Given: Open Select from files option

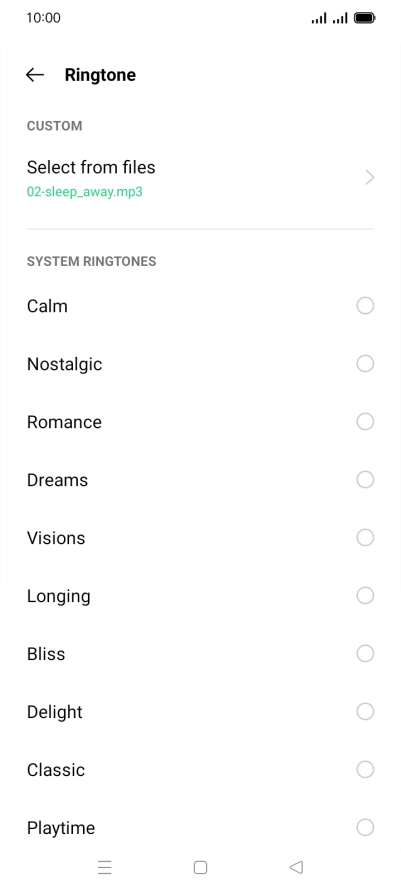Looking at the screenshot, I should 200,178.
